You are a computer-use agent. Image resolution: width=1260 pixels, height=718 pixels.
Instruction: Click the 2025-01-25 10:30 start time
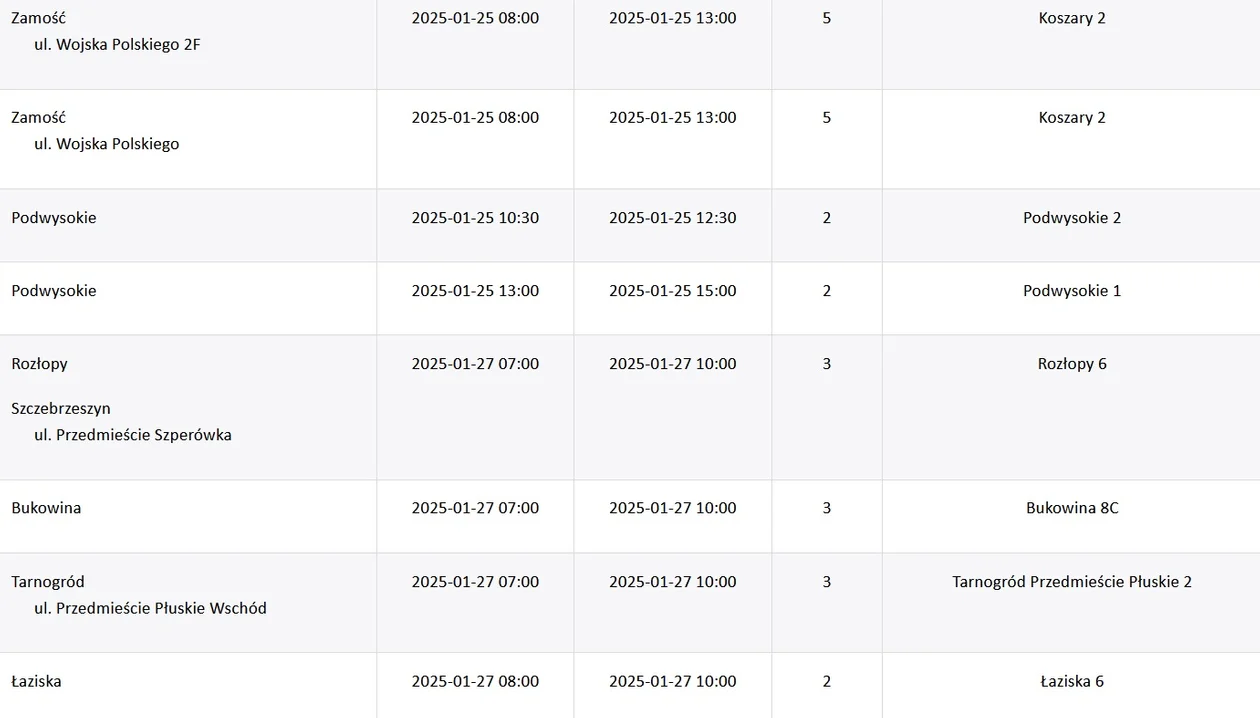(x=475, y=218)
